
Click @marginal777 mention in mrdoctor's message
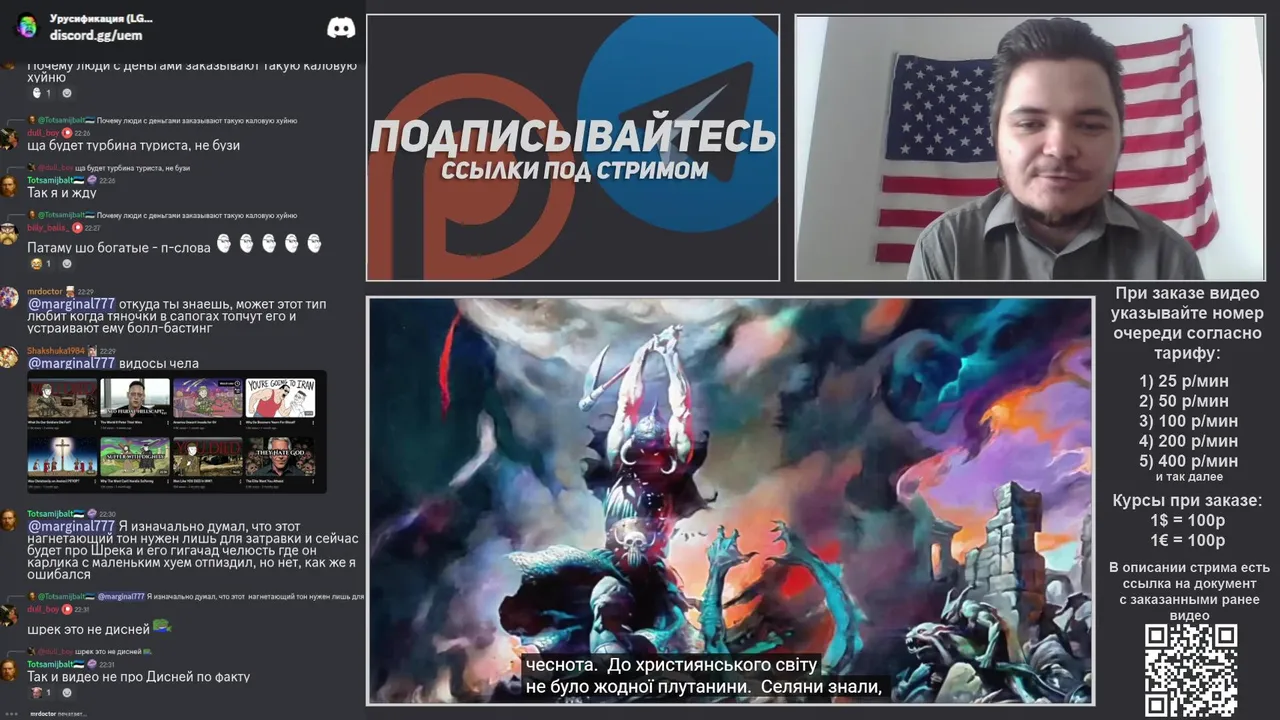[x=71, y=304]
